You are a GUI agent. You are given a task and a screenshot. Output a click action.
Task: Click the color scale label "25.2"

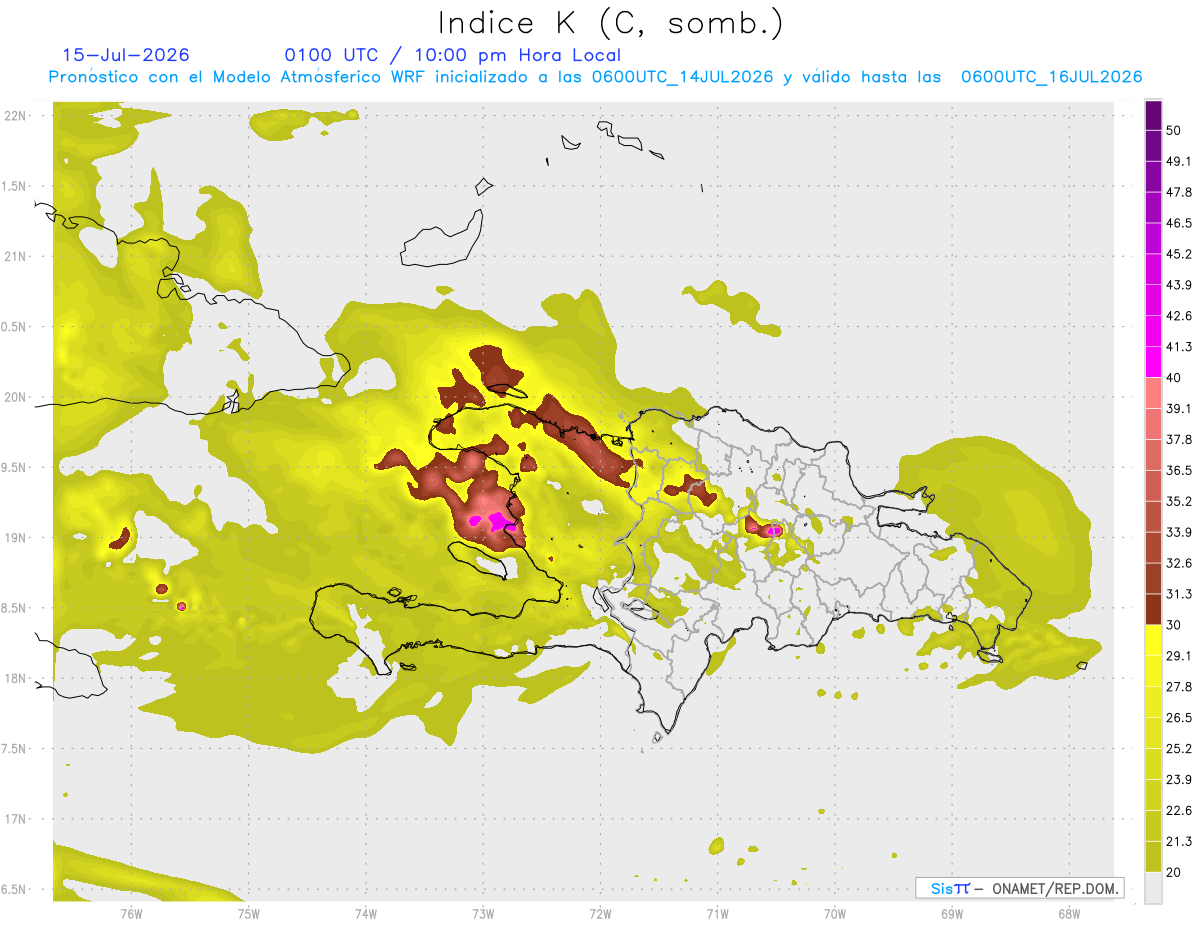coord(1179,749)
